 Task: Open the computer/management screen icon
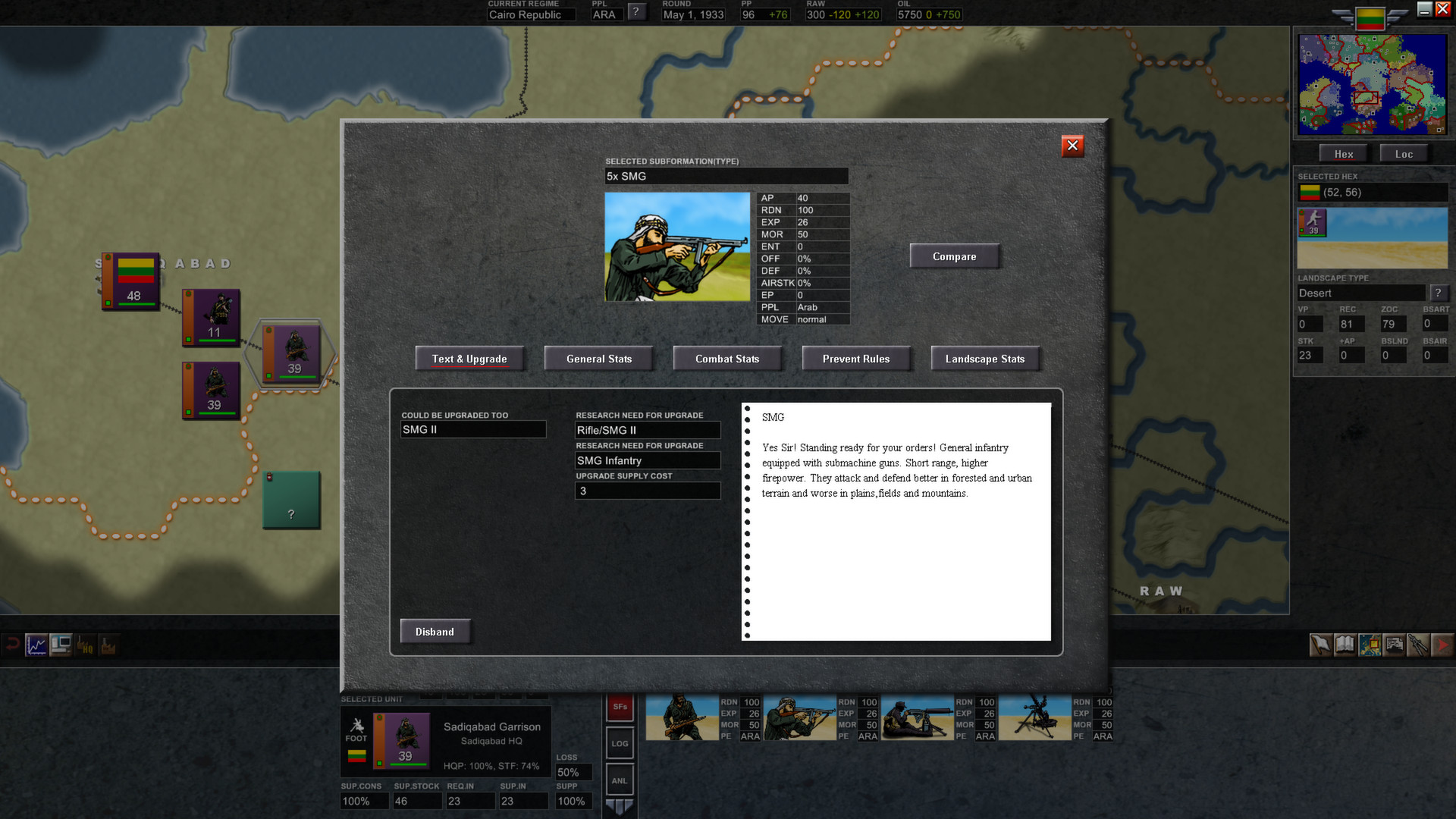point(61,645)
